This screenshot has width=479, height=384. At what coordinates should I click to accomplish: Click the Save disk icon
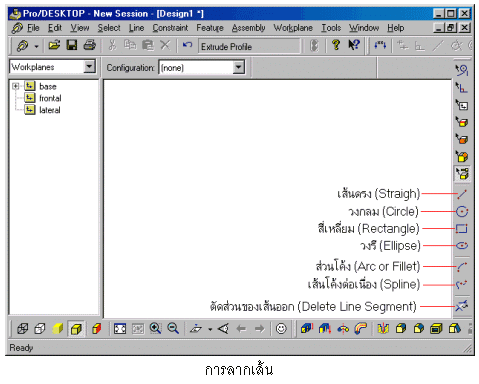coord(72,45)
